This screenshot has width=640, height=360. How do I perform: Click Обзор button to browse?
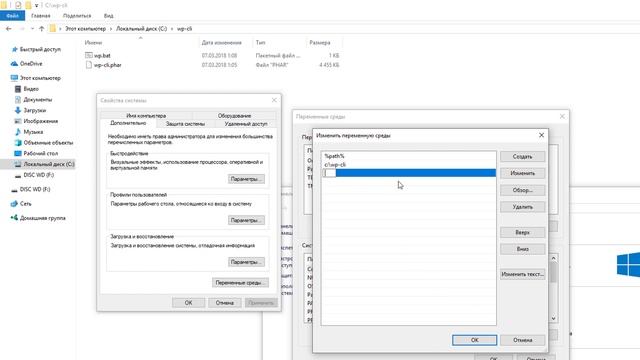coord(522,190)
